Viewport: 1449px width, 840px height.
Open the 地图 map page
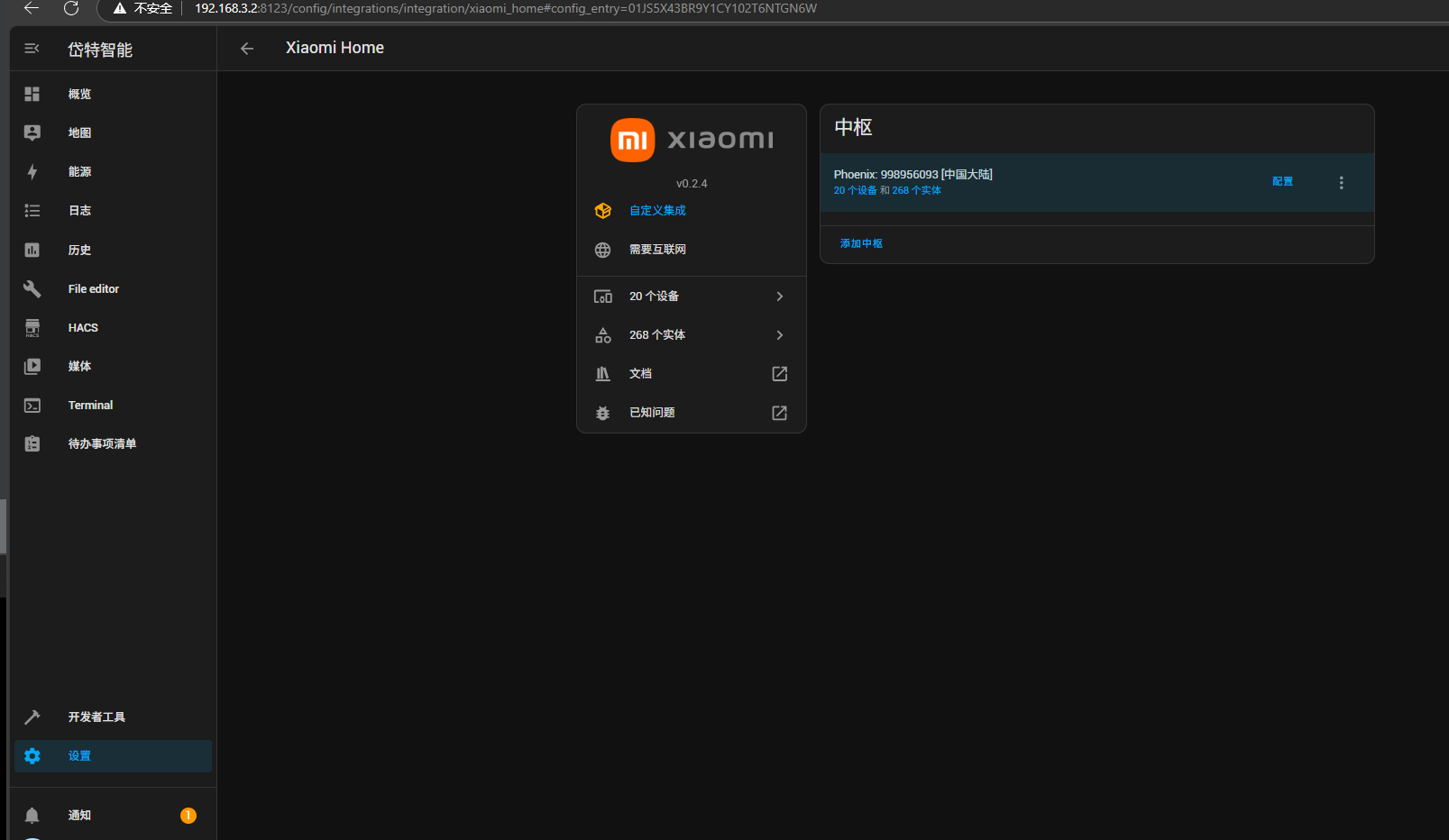pyautogui.click(x=79, y=133)
